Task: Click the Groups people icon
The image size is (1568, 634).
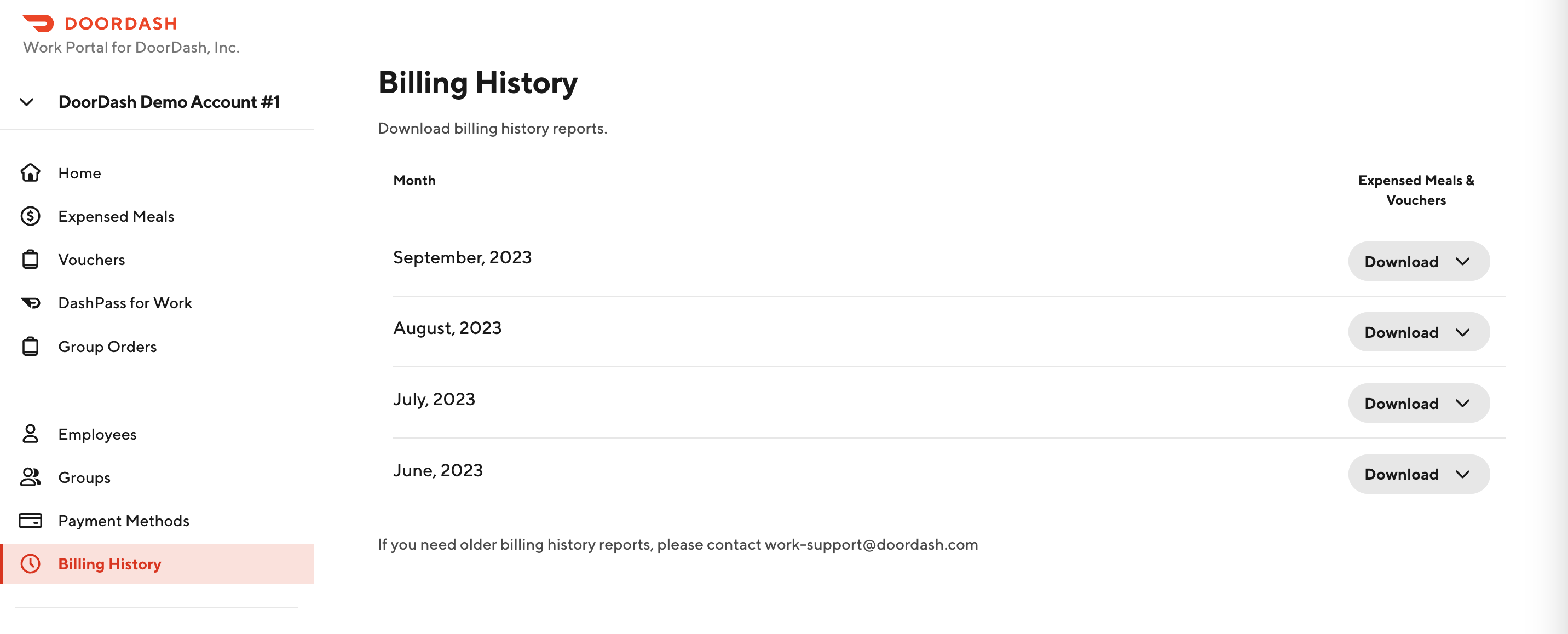Action: [31, 477]
